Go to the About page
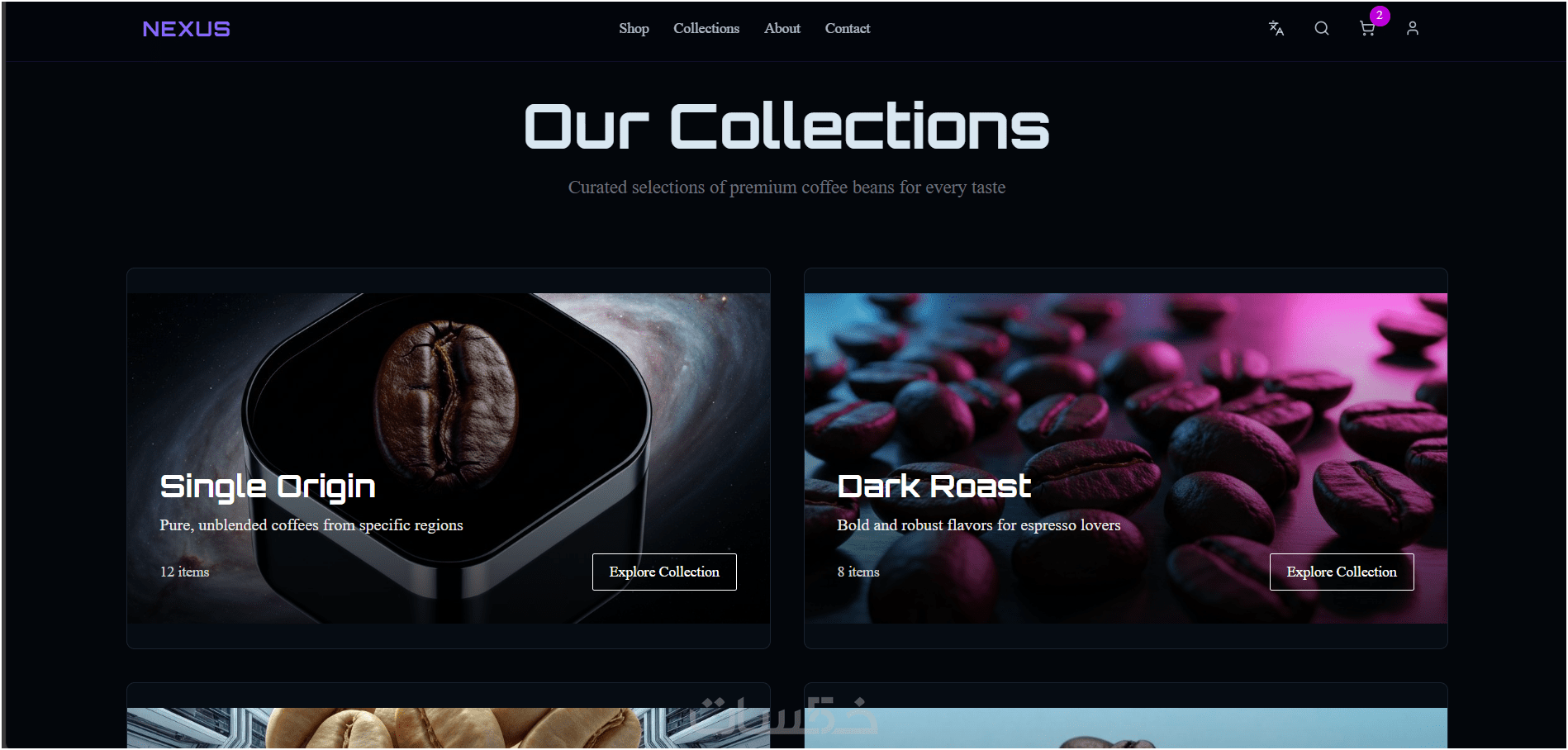 click(782, 28)
